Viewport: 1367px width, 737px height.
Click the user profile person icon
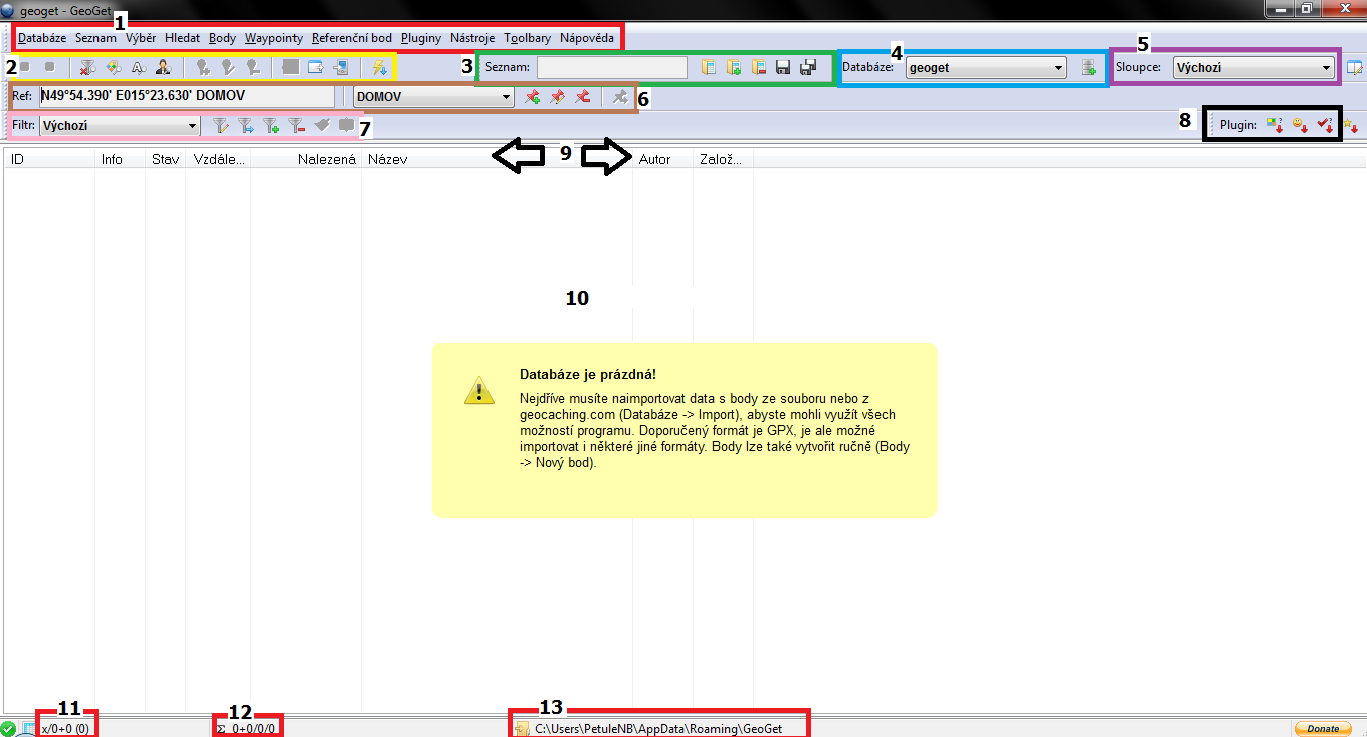tap(163, 67)
